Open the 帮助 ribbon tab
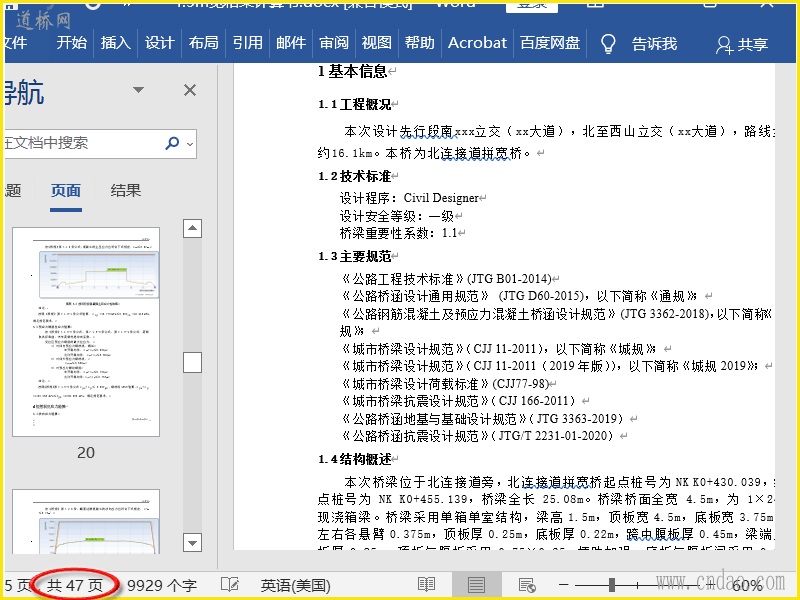Image resolution: width=800 pixels, height=600 pixels. click(419, 43)
